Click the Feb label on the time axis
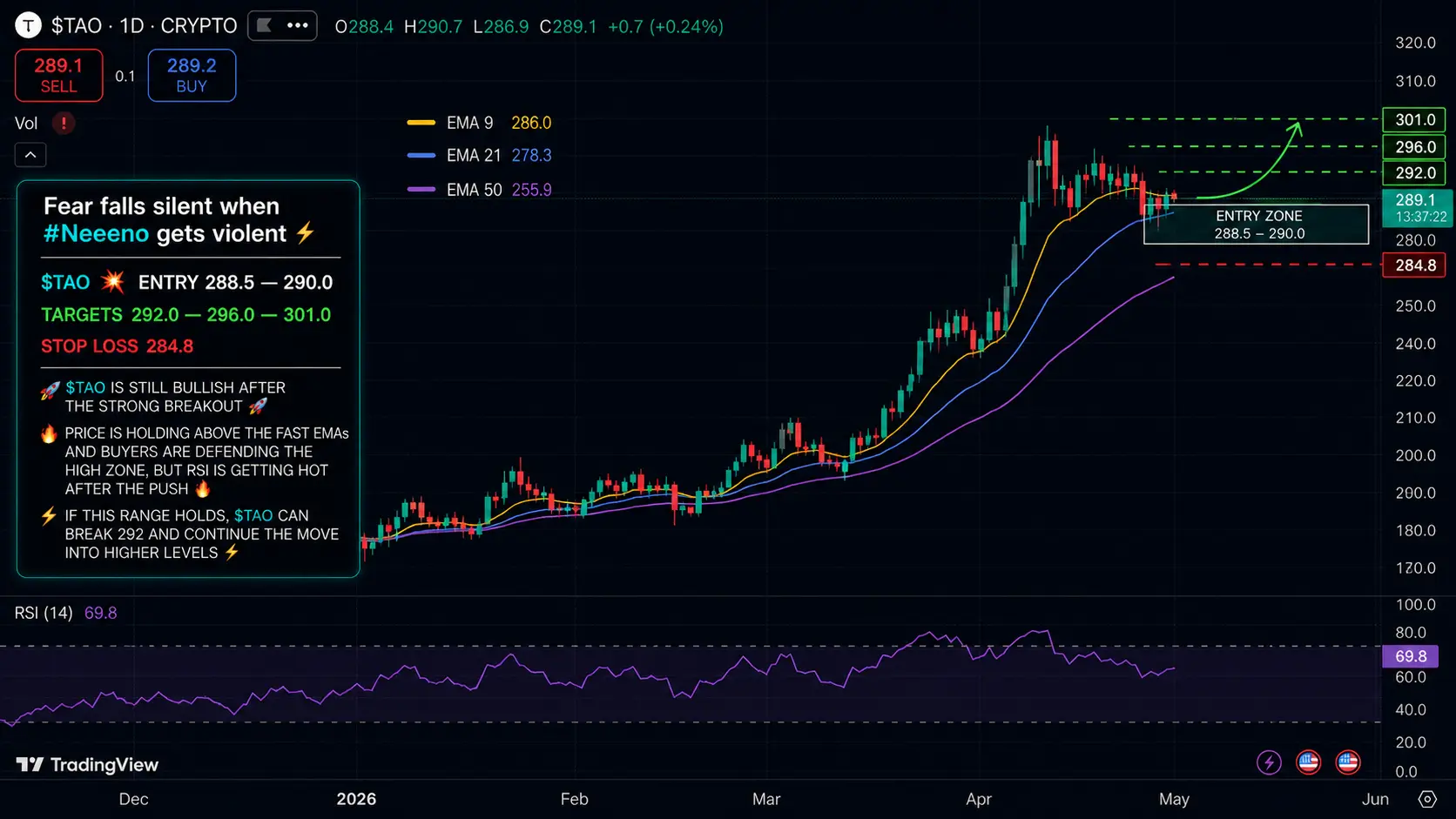The width and height of the screenshot is (1456, 819). pos(574,799)
